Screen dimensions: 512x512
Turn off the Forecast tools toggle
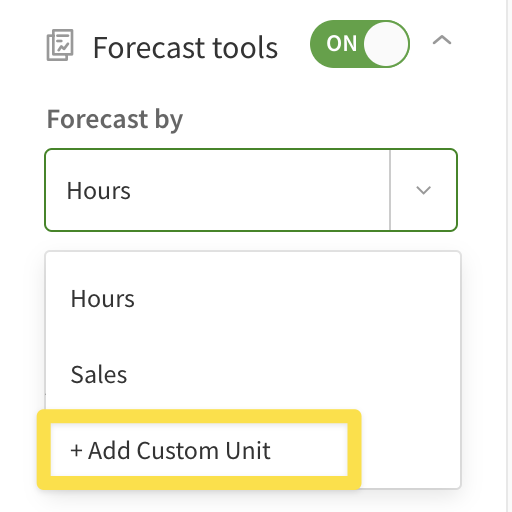(360, 44)
